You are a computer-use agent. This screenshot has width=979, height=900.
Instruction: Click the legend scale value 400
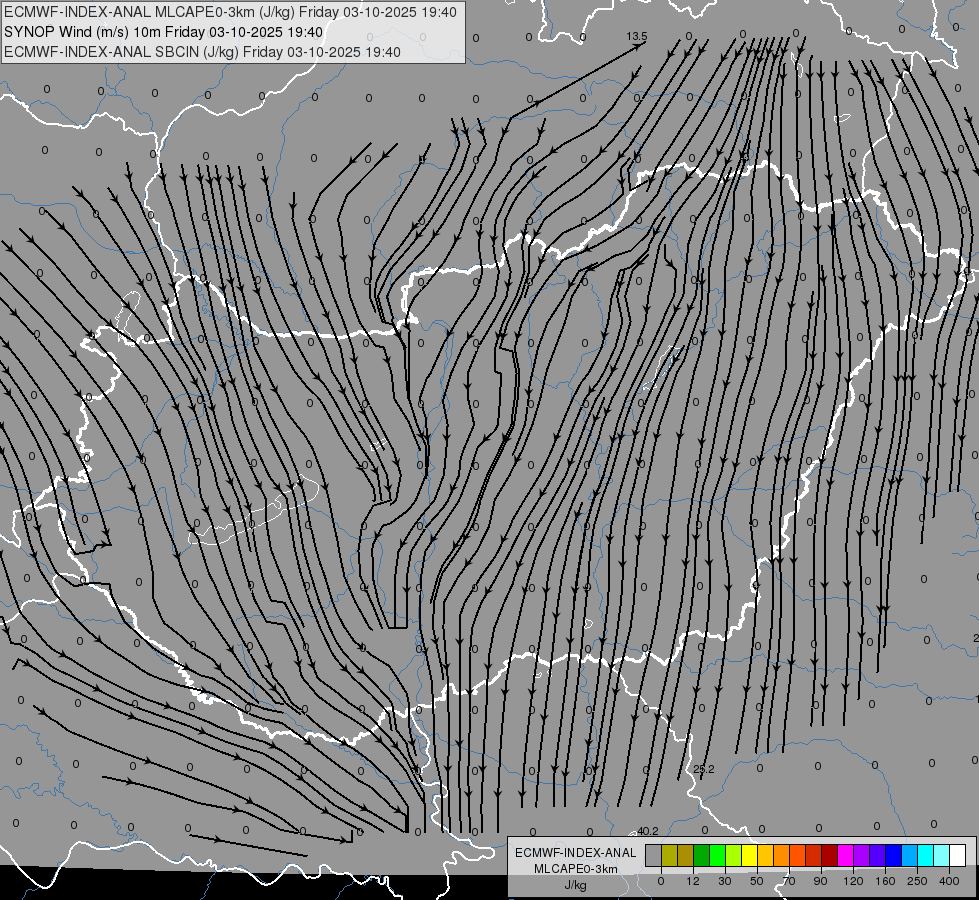tap(949, 881)
